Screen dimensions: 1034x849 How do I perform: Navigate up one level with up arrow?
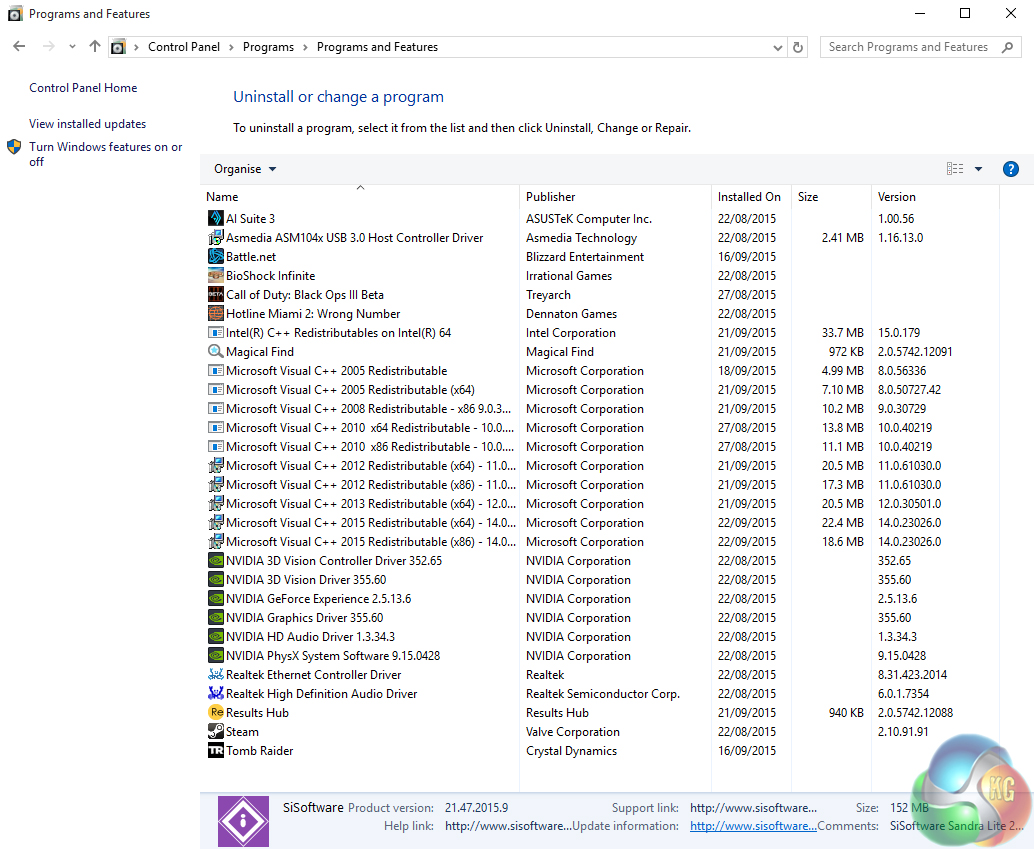coord(95,47)
